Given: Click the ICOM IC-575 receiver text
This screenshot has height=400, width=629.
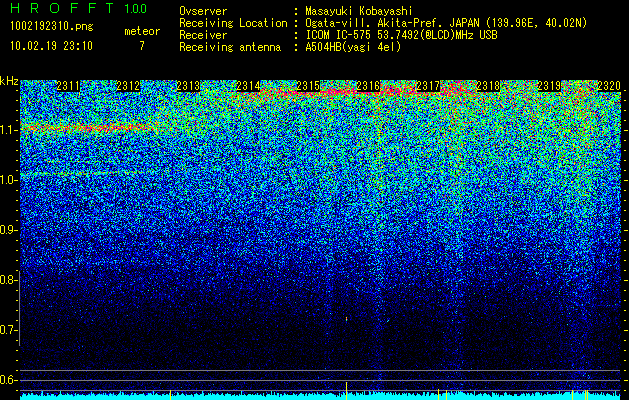Looking at the screenshot, I should click(x=401, y=35).
